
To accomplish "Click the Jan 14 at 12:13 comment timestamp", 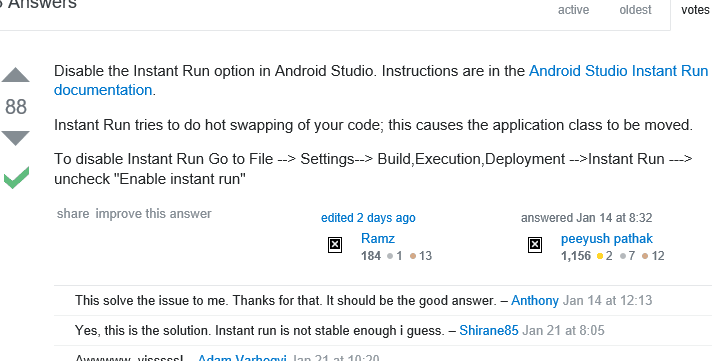I will click(608, 301).
